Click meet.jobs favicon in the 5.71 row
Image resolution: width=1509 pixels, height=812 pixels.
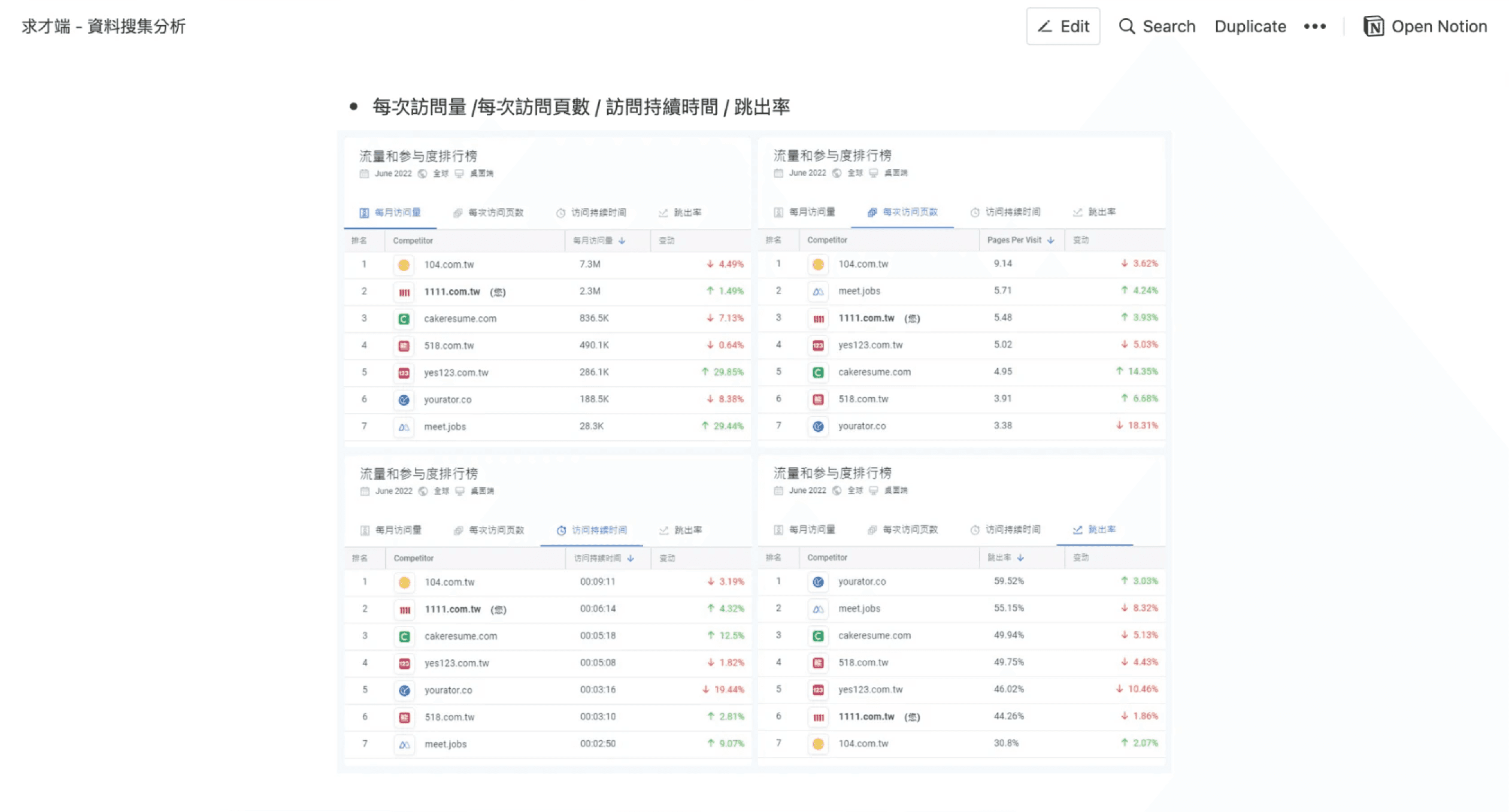coord(818,292)
